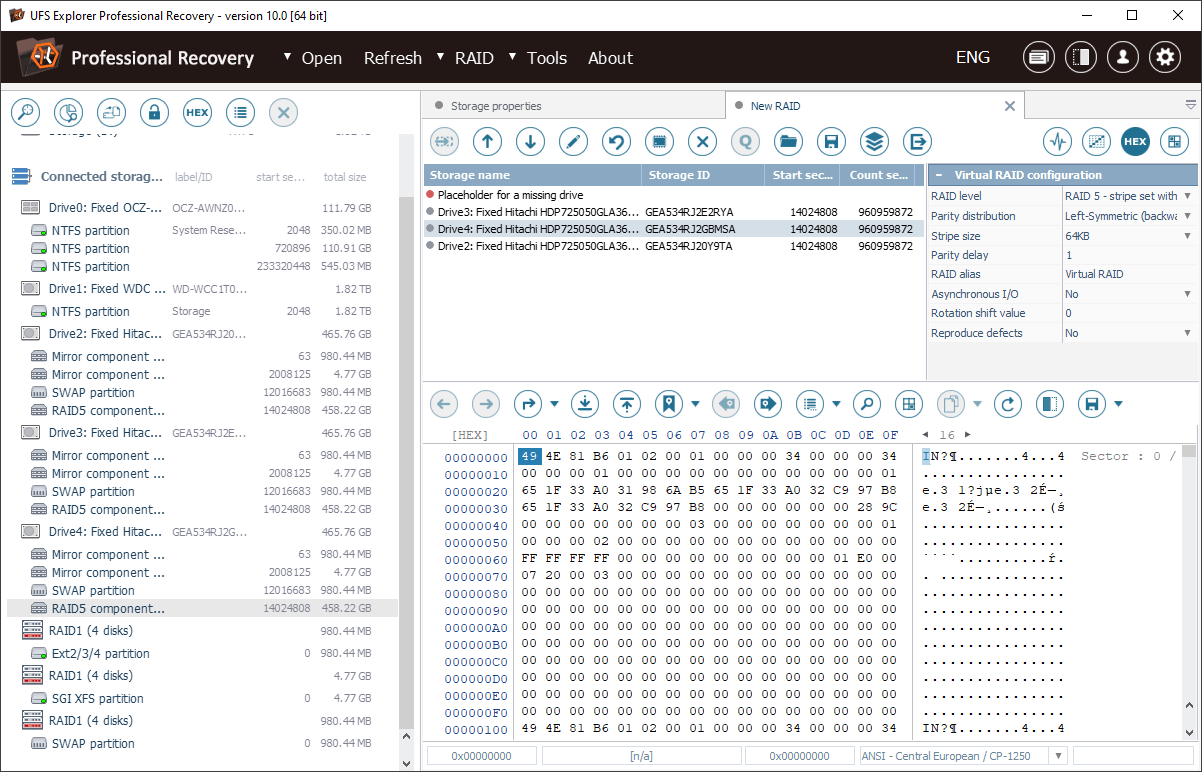The height and width of the screenshot is (772, 1202).
Task: Click the lock icon in the storage toolbar
Action: [154, 112]
